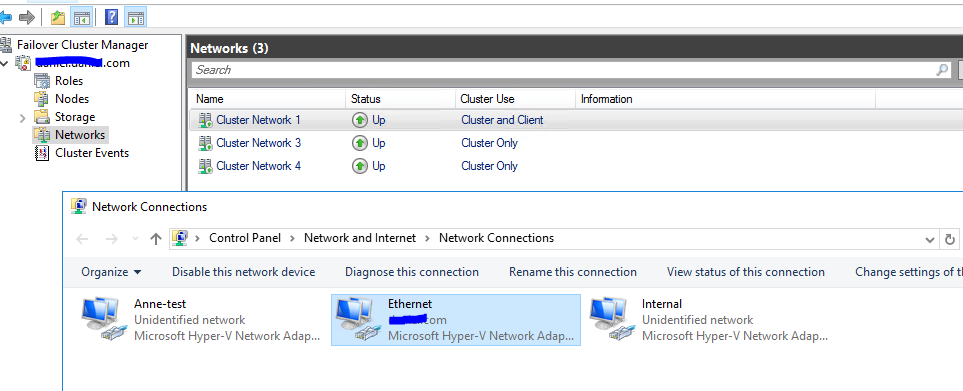
Task: Select the Internal network adapter icon
Action: click(x=609, y=318)
